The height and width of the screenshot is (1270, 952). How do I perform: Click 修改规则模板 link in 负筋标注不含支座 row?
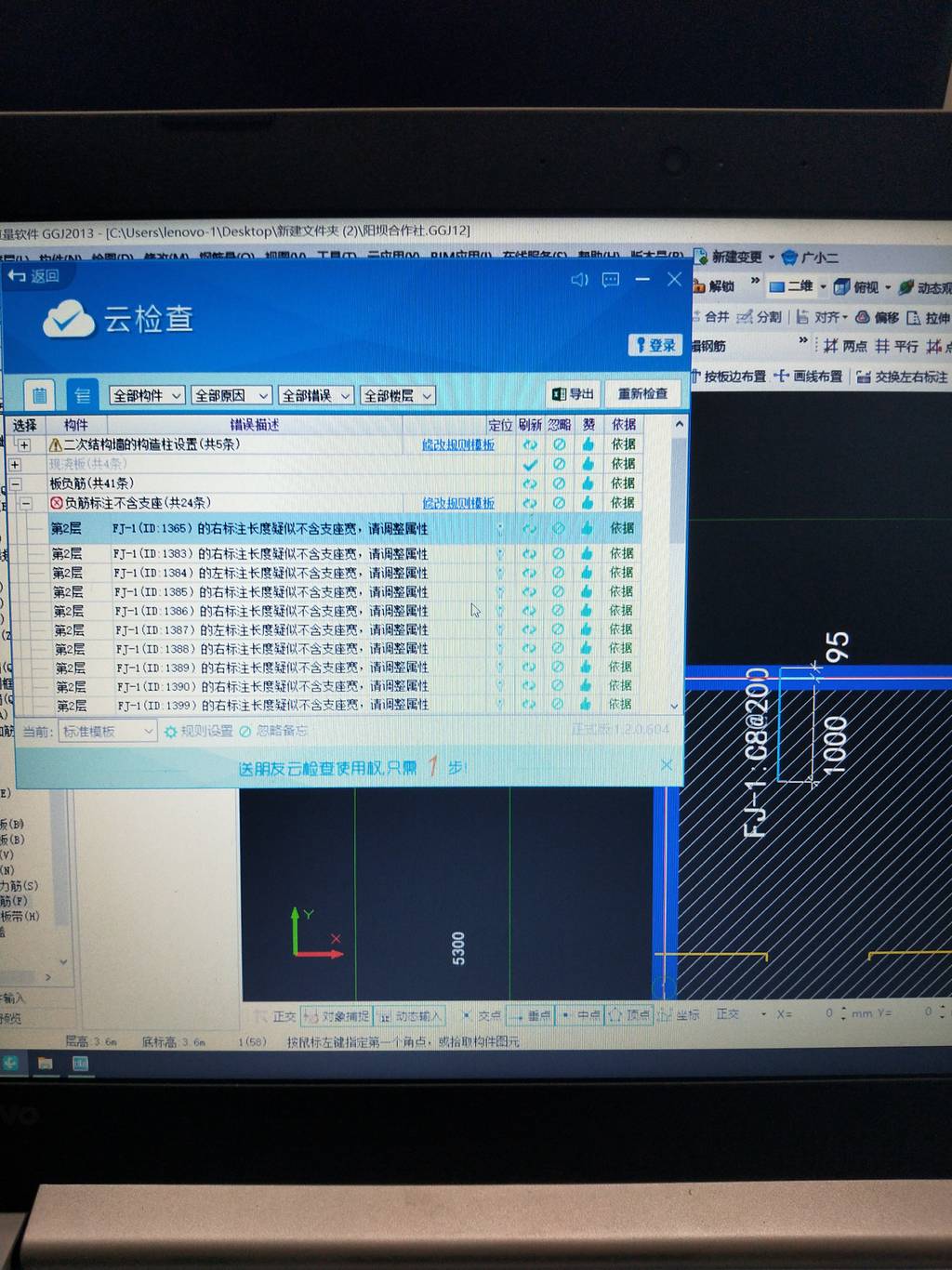point(458,503)
